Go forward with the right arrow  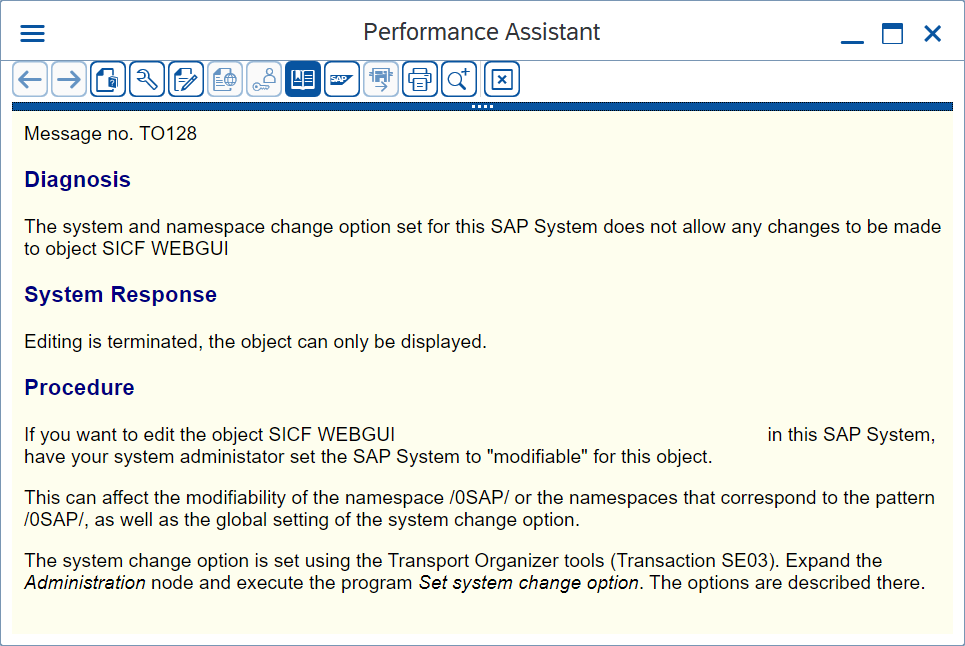click(69, 79)
